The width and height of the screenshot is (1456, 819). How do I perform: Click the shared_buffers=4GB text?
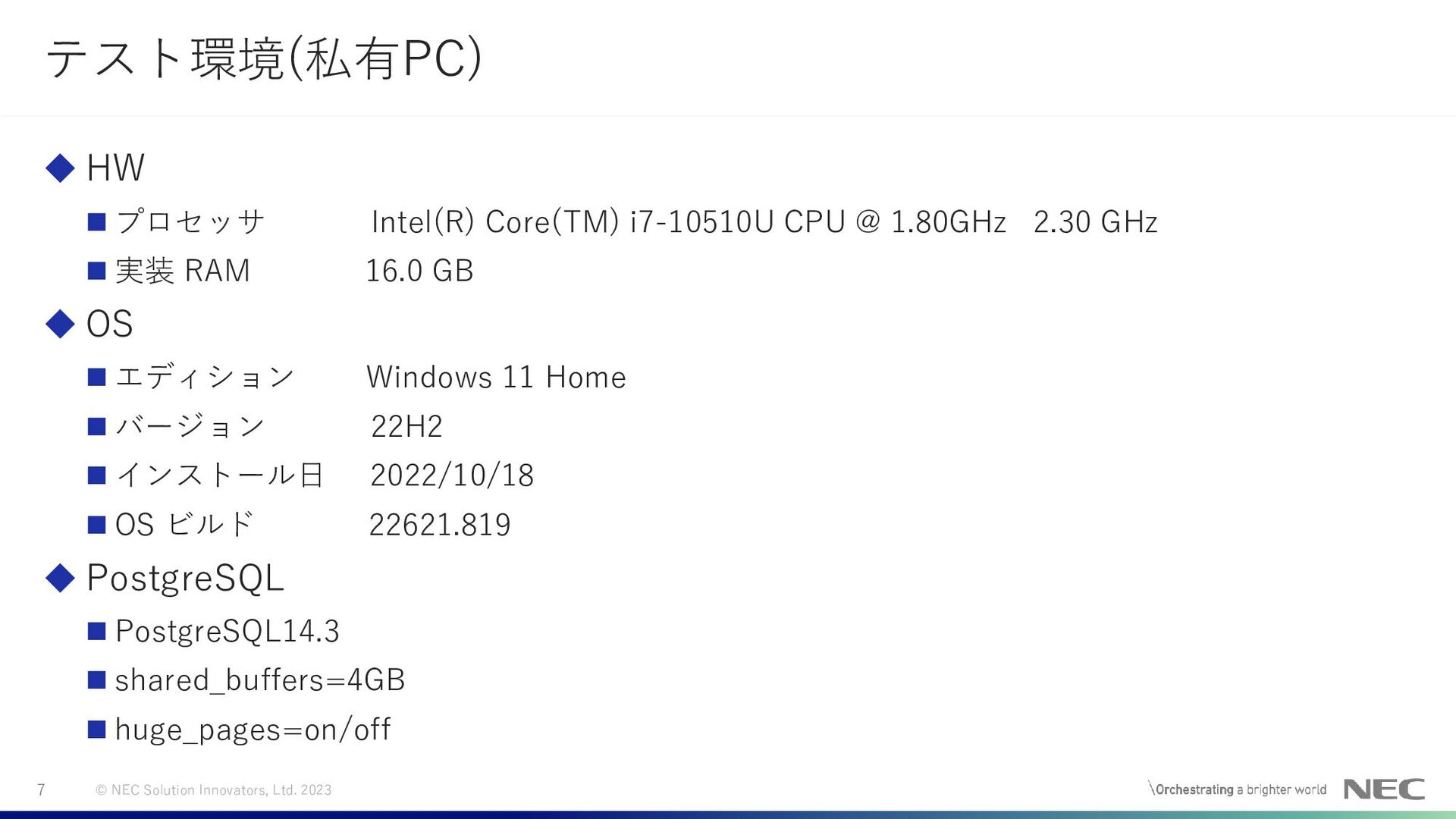[x=260, y=680]
